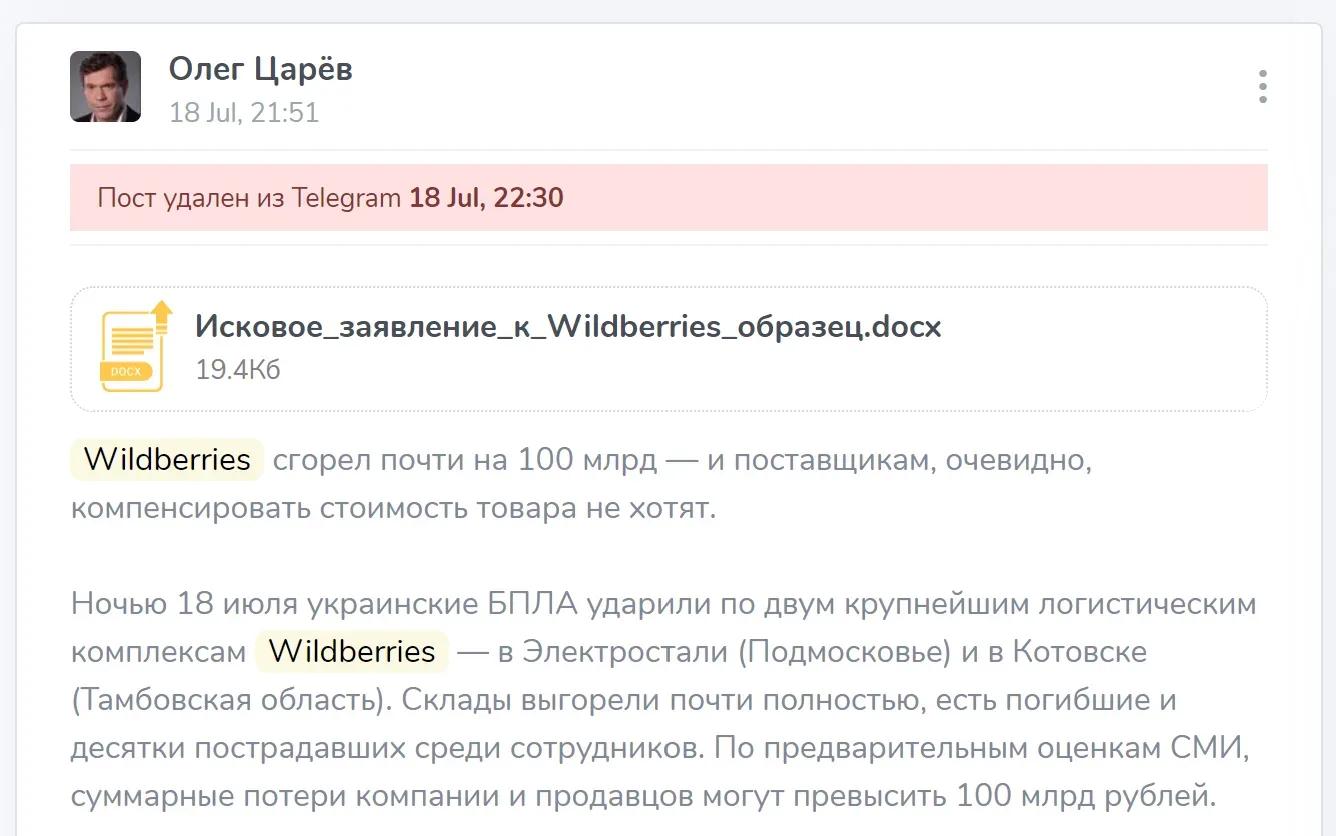Click the 19.4Кб file size label
The width and height of the screenshot is (1336, 836).
[238, 370]
